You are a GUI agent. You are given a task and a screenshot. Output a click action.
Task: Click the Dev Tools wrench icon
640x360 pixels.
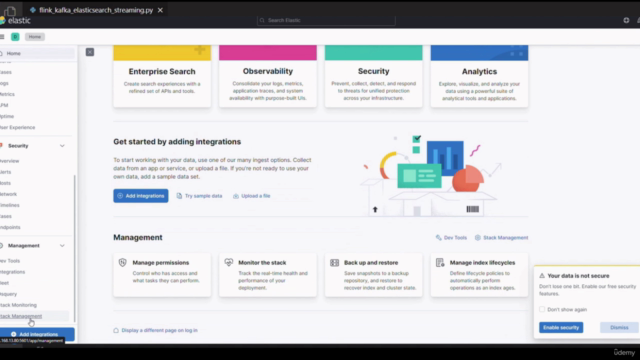click(438, 238)
